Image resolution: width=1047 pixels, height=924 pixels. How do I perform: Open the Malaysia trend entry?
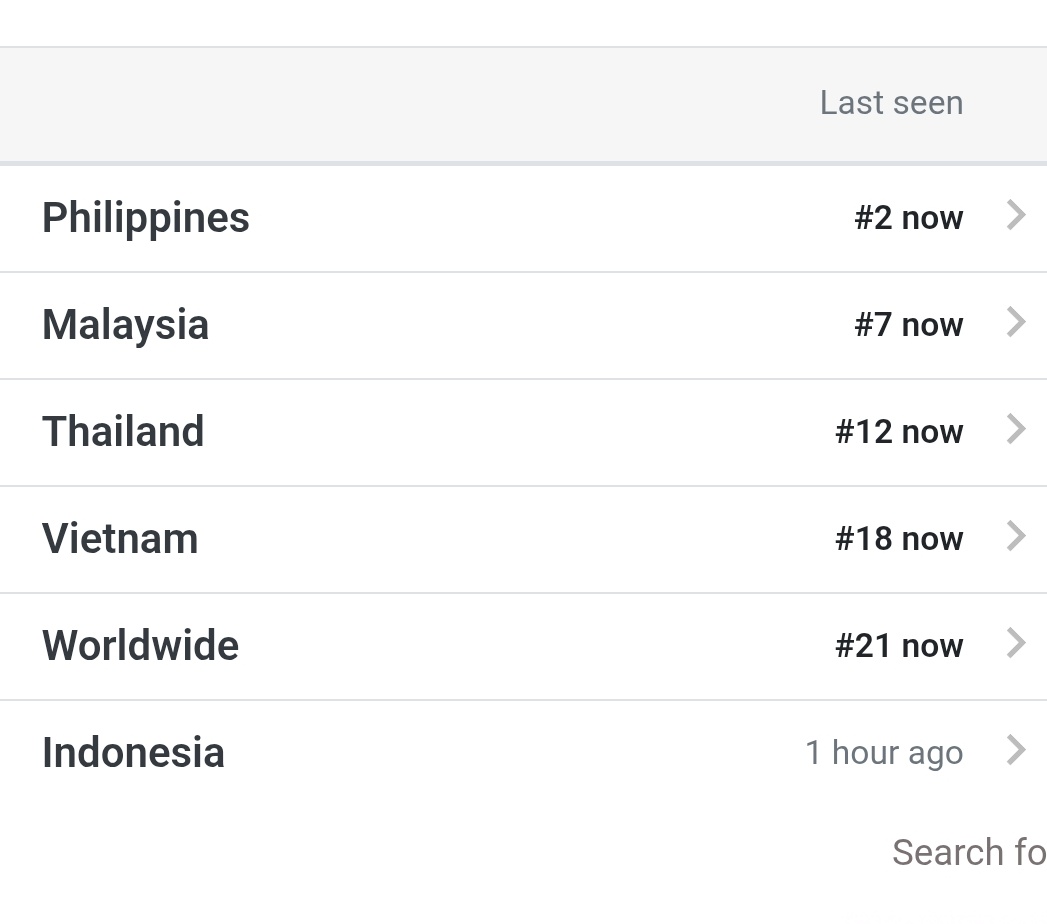125,325
